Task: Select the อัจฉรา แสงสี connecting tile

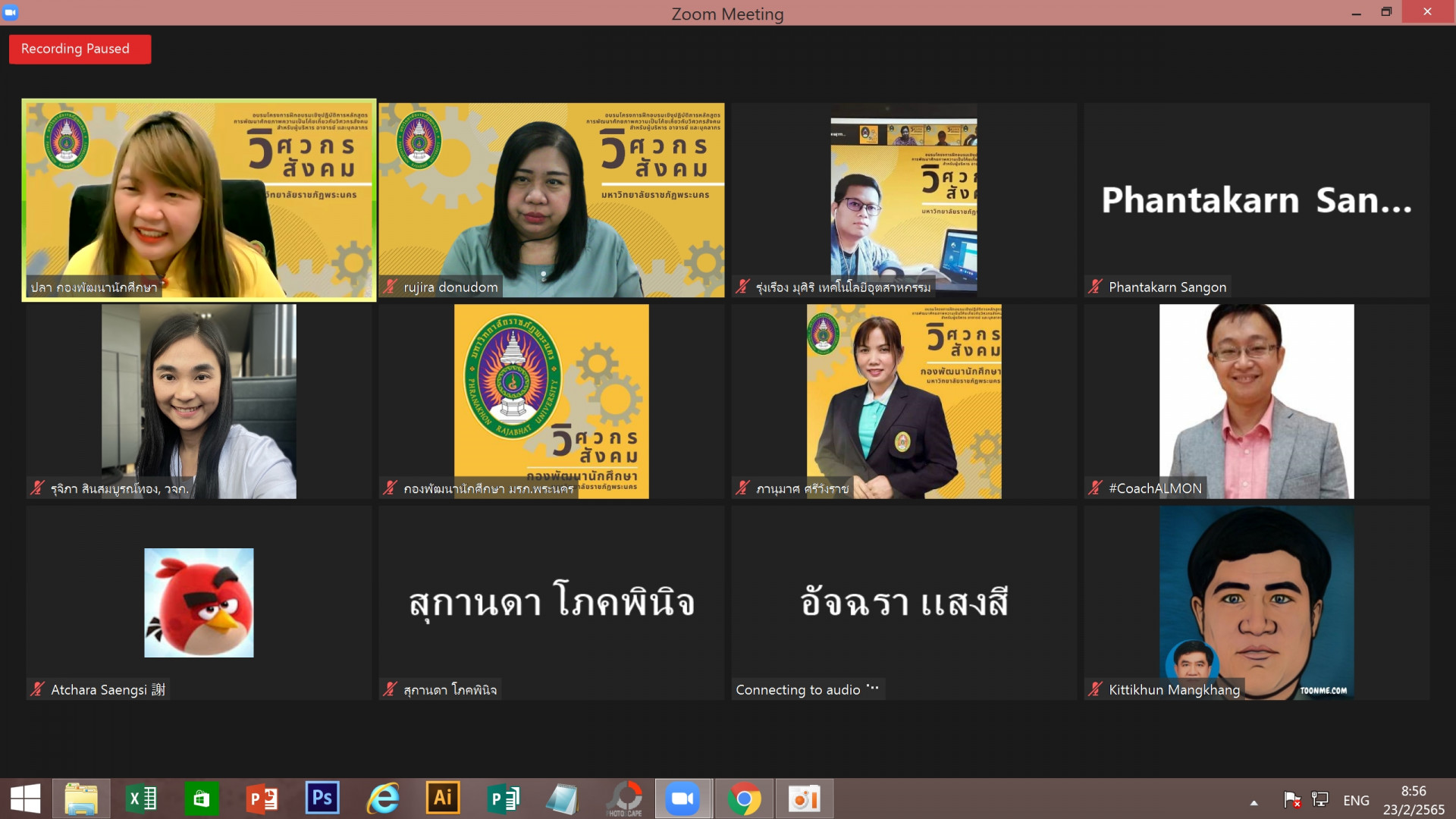Action: tap(904, 603)
